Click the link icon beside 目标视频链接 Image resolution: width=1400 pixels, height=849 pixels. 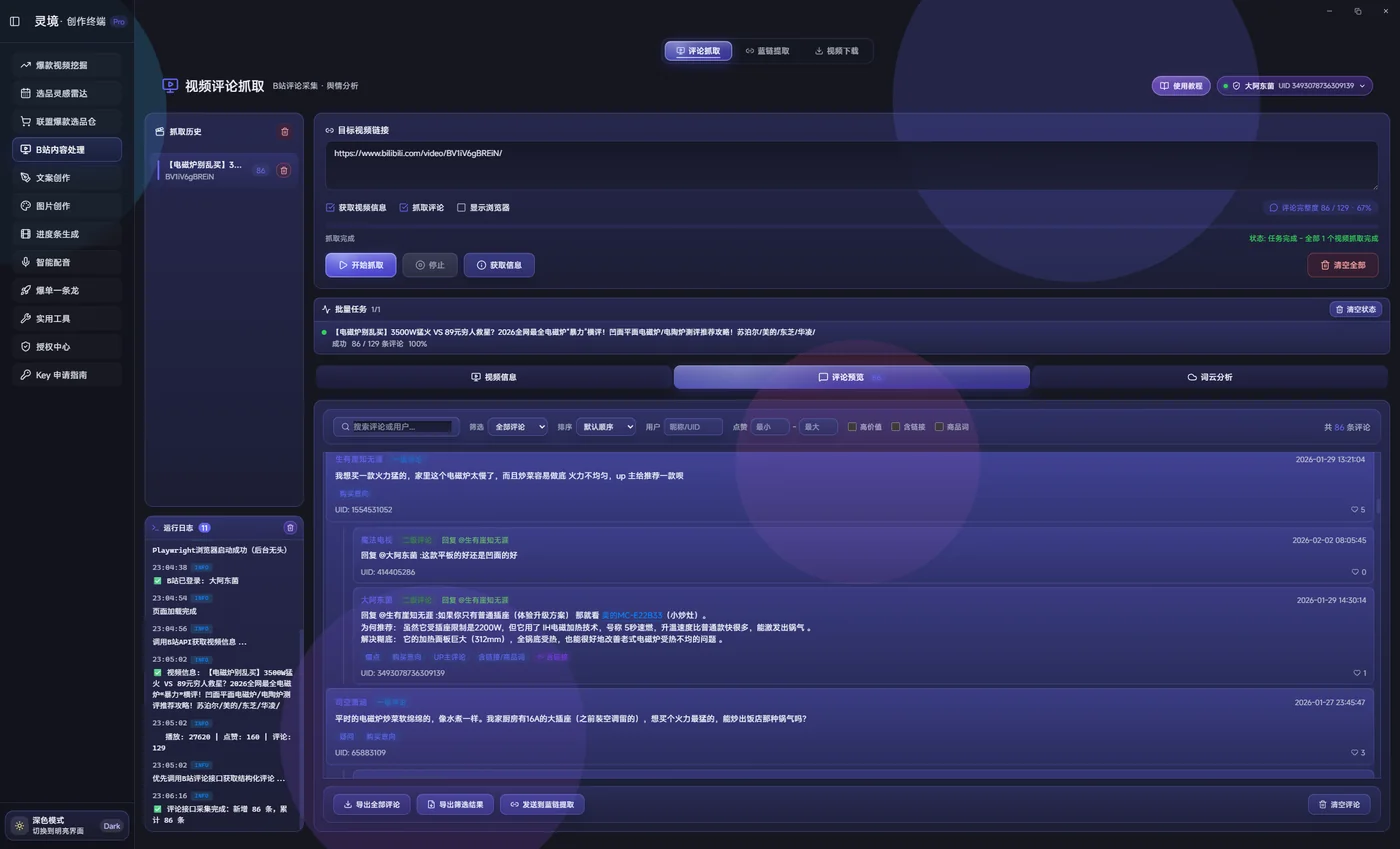coord(329,131)
